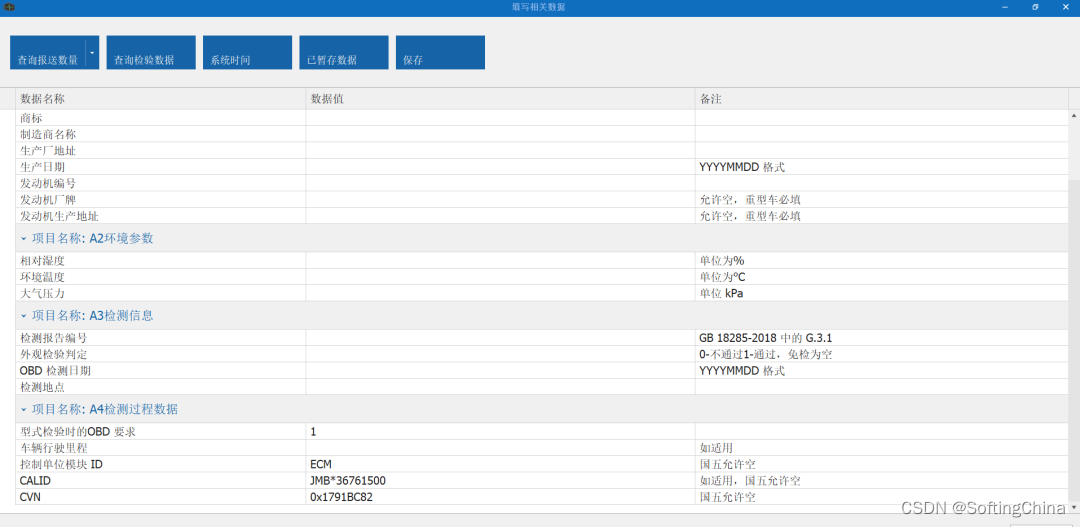Screen dimensions: 1080x527
Task: Open 已暂存数据 saved drafts
Action: point(344,52)
